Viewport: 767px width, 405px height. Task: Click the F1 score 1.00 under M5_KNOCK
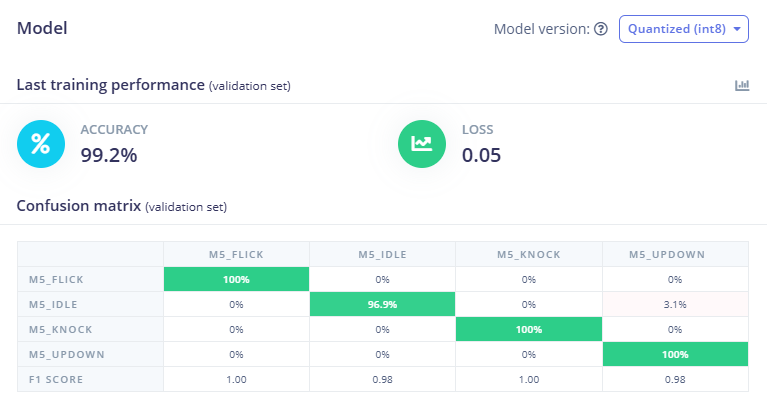[529, 379]
